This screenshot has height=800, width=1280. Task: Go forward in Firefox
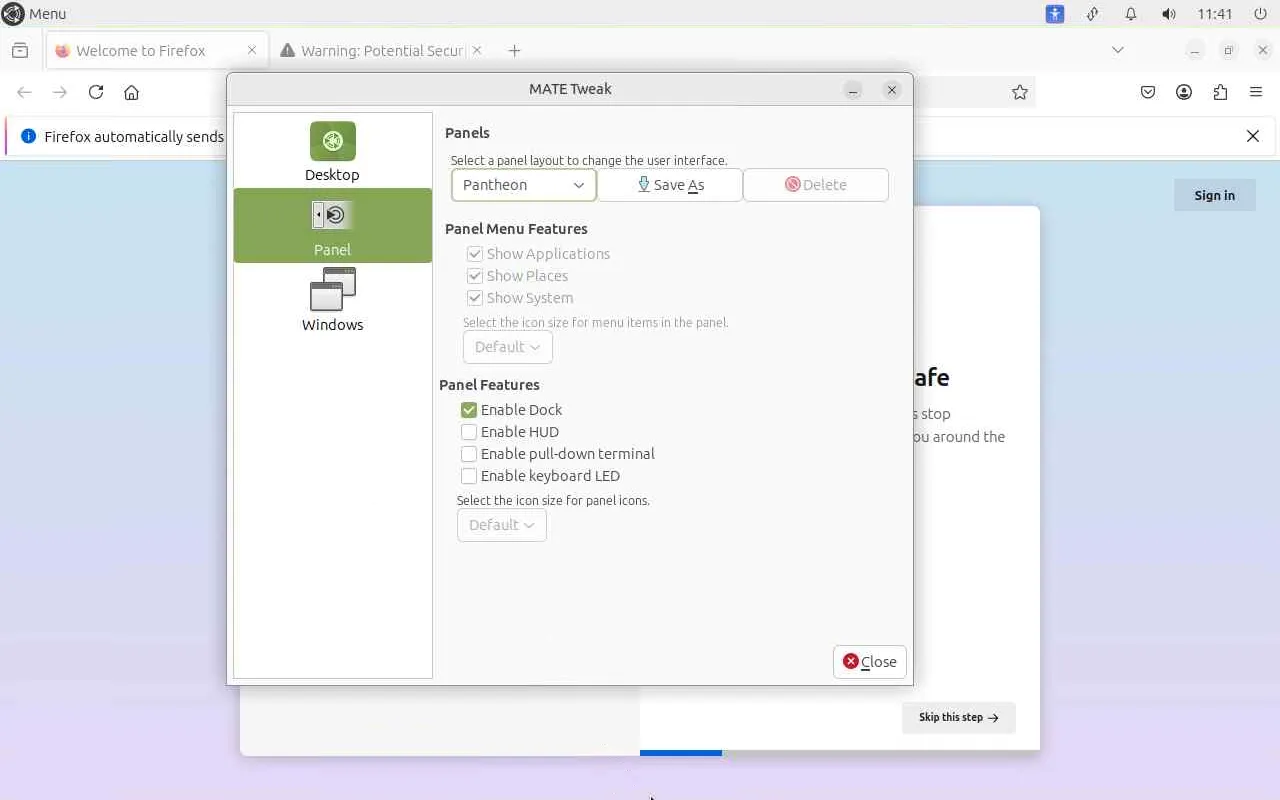tap(60, 92)
